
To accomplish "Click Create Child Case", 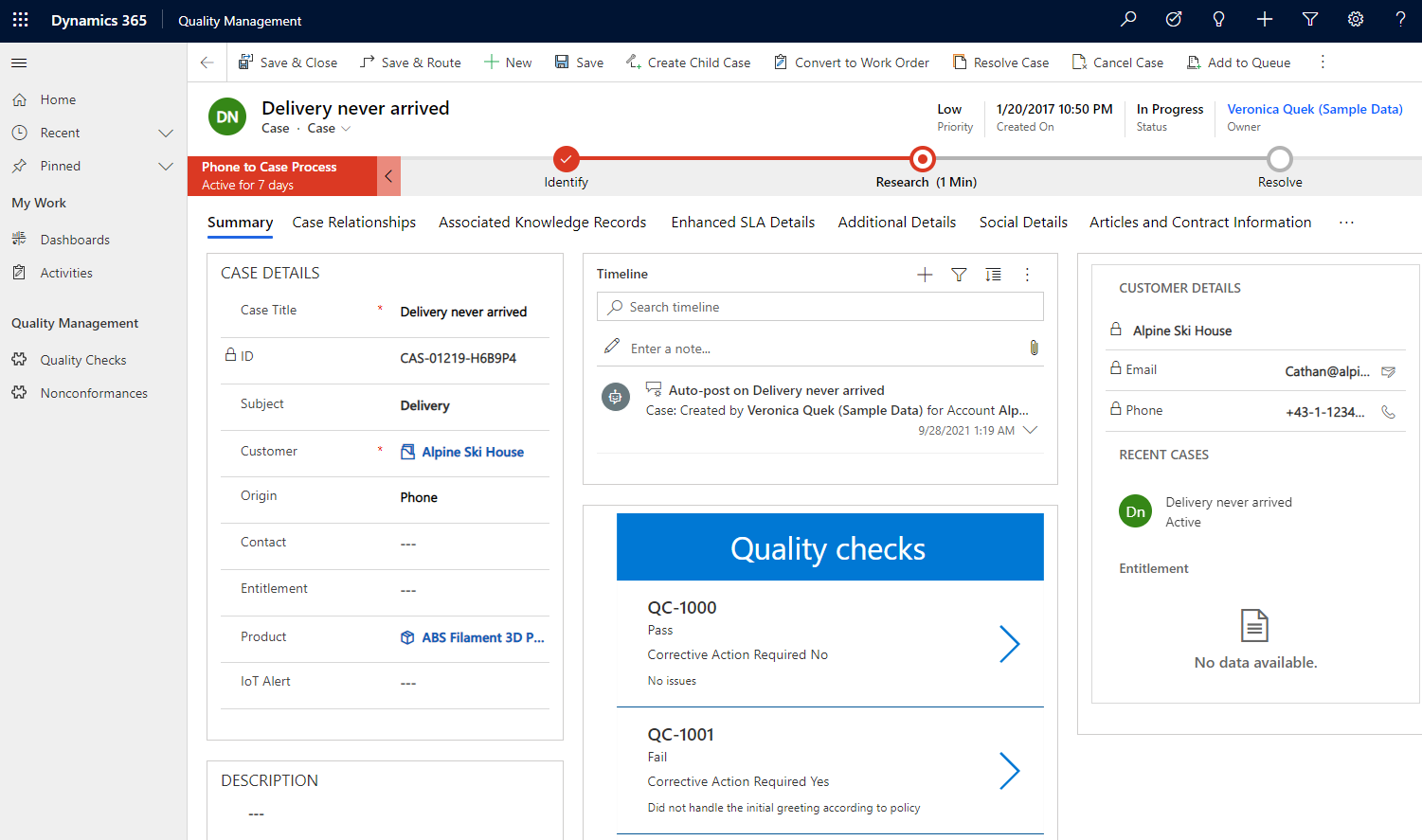I will tap(688, 63).
